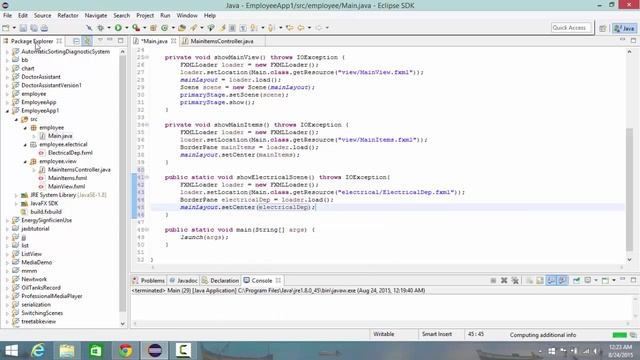Switch to the Problems tab
640x360 pixels.
[x=149, y=280]
